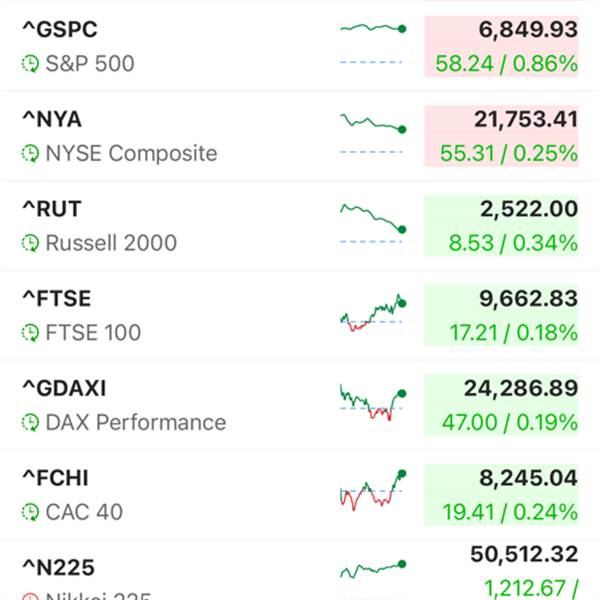The height and width of the screenshot is (600, 600).
Task: Tap the clock icon beside CAC 40
Action: point(31,512)
